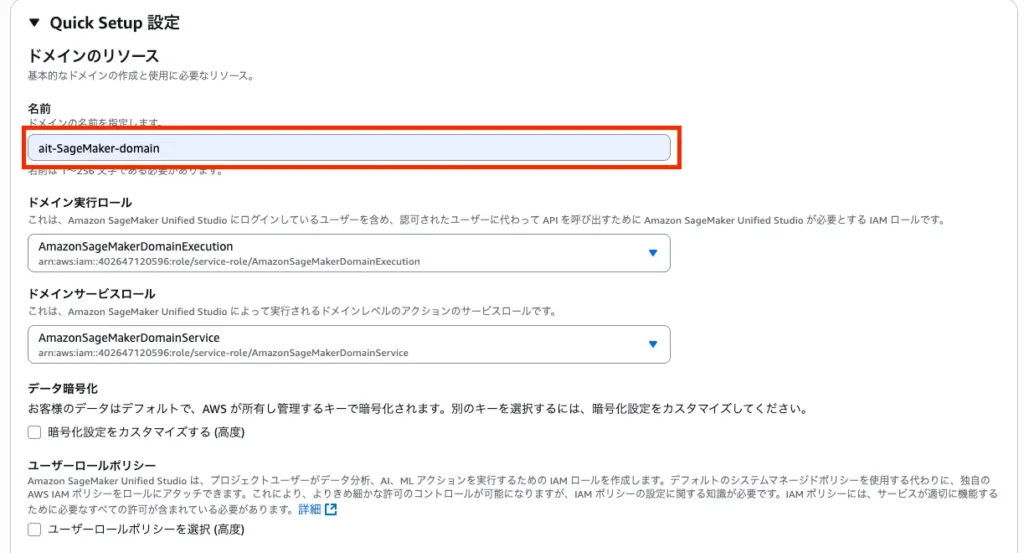Screen dimensions: 1024x553
Task: Open the 詳細 link
Action: pyautogui.click(x=309, y=509)
